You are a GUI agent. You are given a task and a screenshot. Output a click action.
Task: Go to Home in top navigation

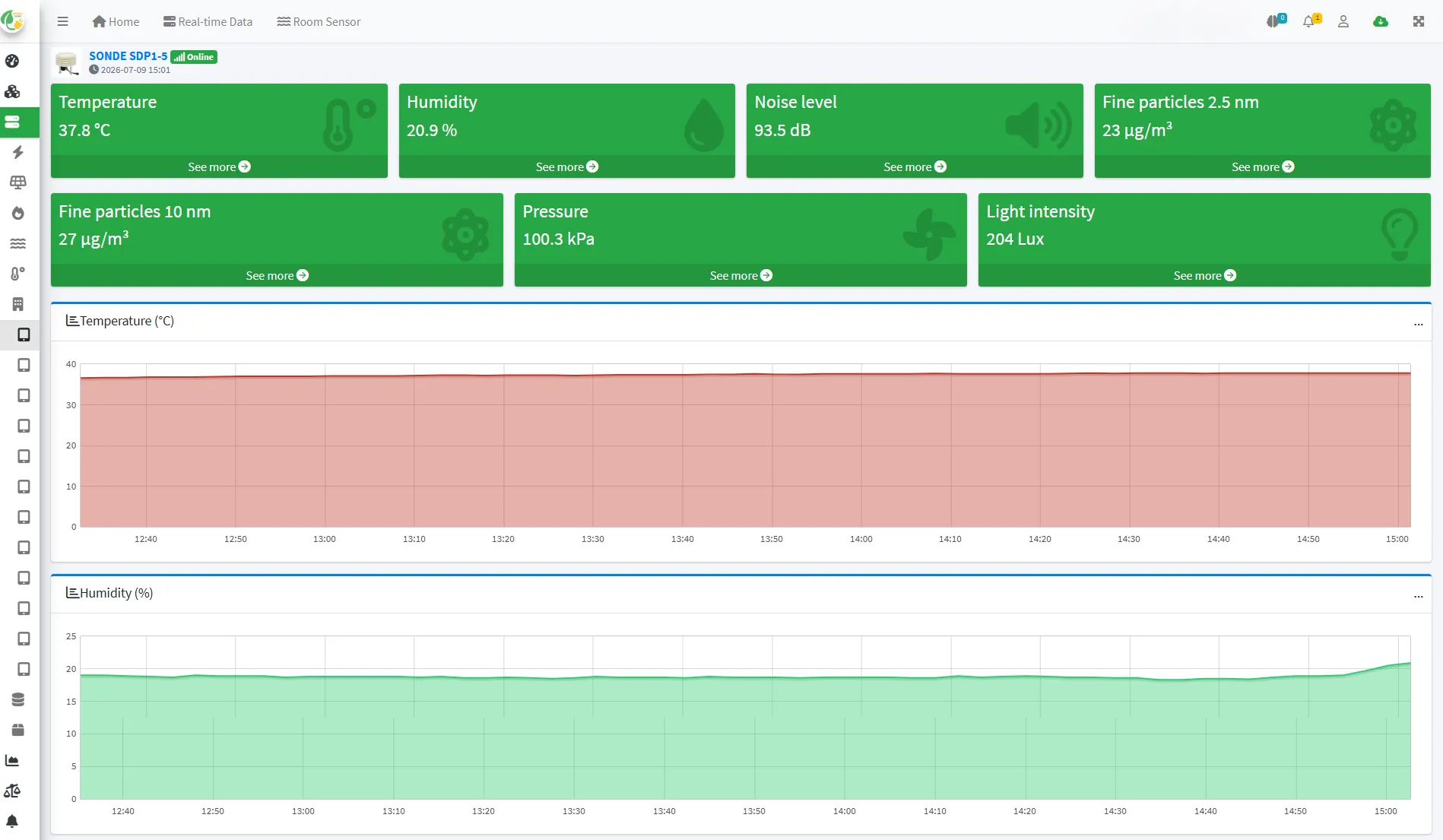[x=116, y=21]
